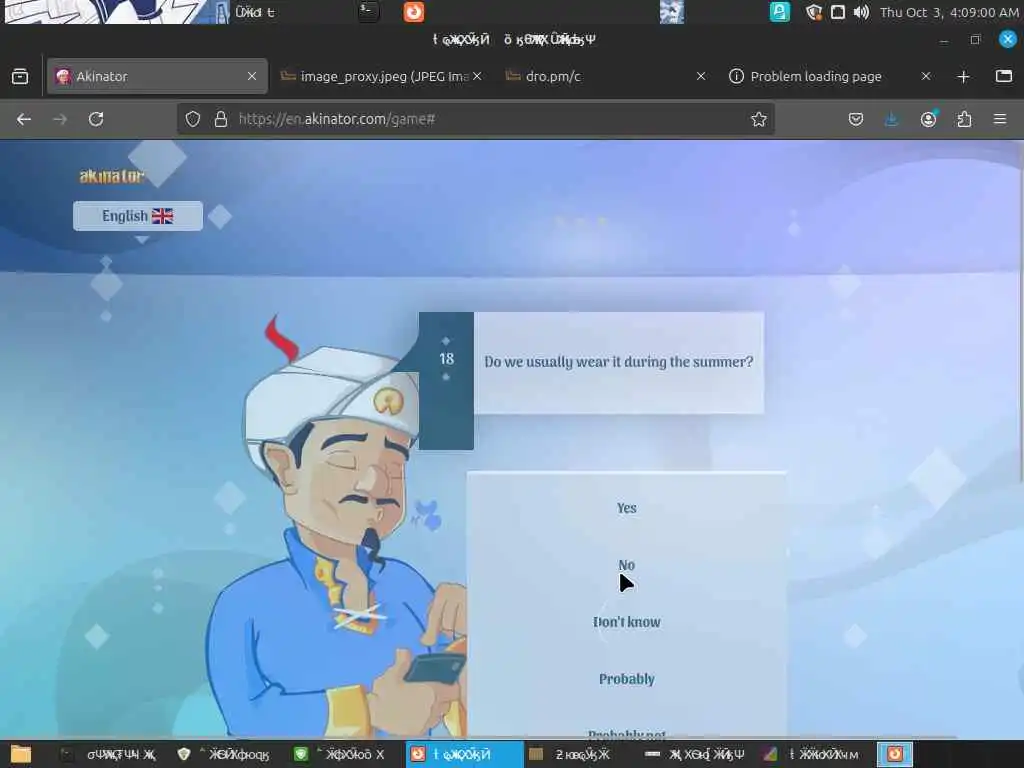Open the terminal launcher in top panel
Image resolution: width=1024 pixels, height=768 pixels.
click(368, 12)
